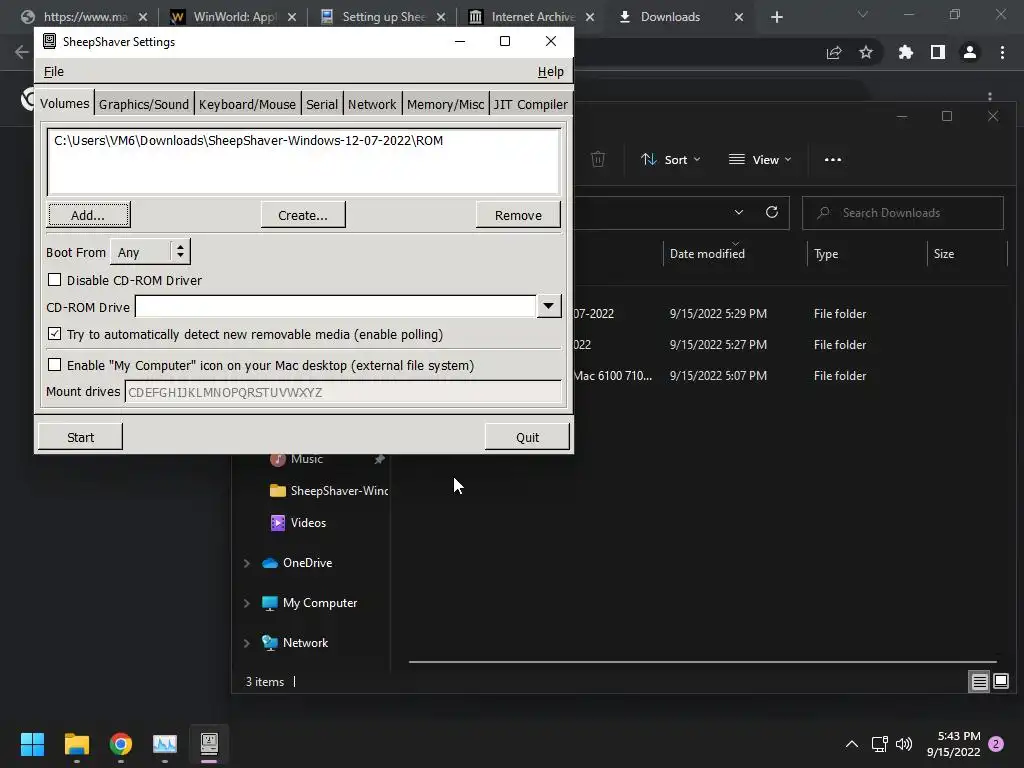Image resolution: width=1024 pixels, height=768 pixels.
Task: Expand the address bar history dropdown
Action: [x=739, y=212]
